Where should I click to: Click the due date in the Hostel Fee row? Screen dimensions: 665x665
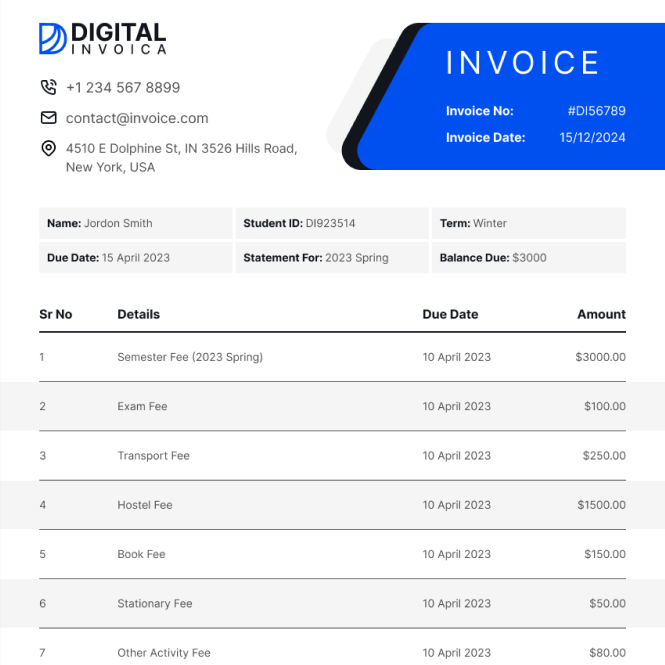click(456, 505)
